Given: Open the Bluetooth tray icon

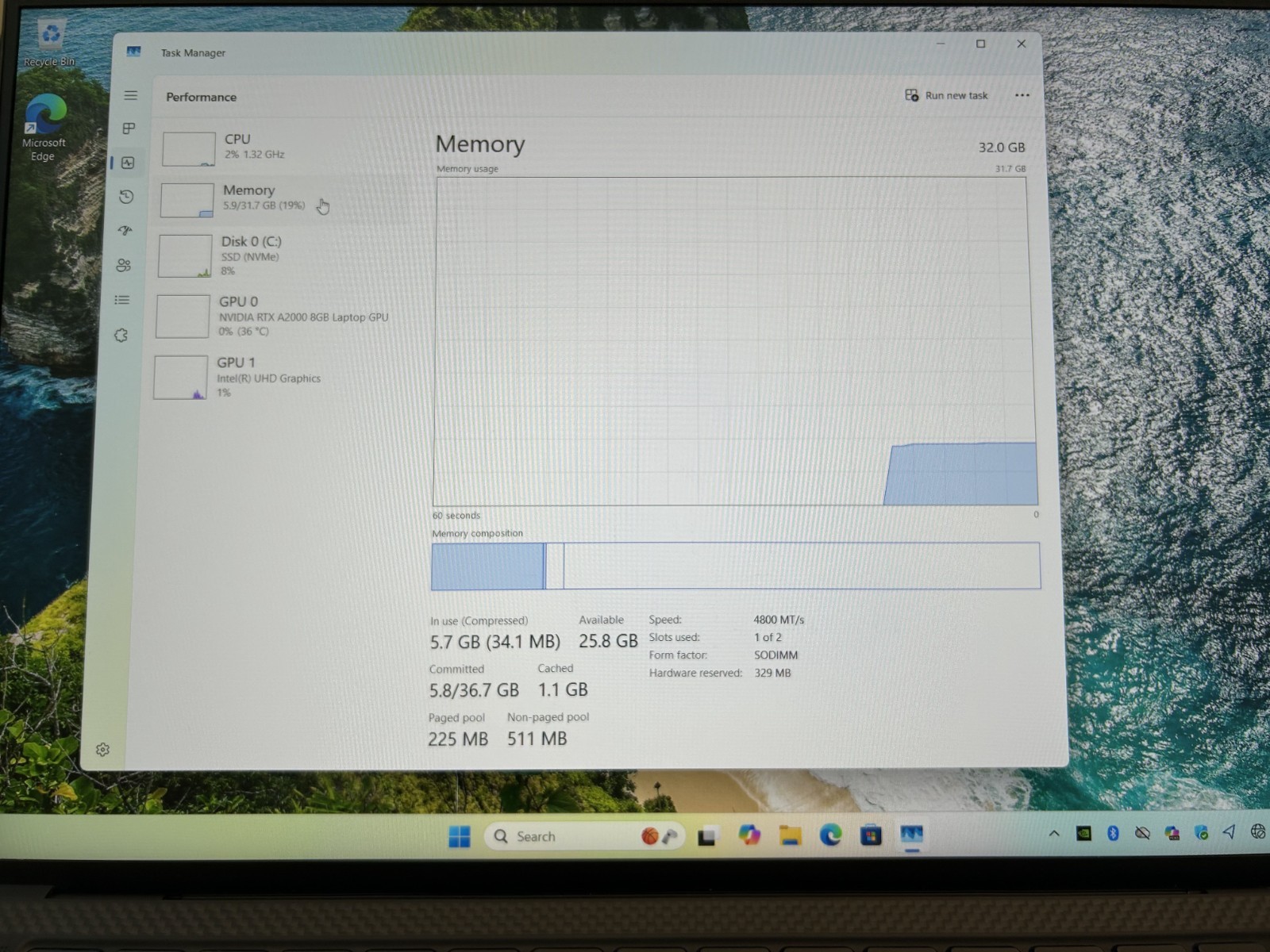Looking at the screenshot, I should 1113,832.
